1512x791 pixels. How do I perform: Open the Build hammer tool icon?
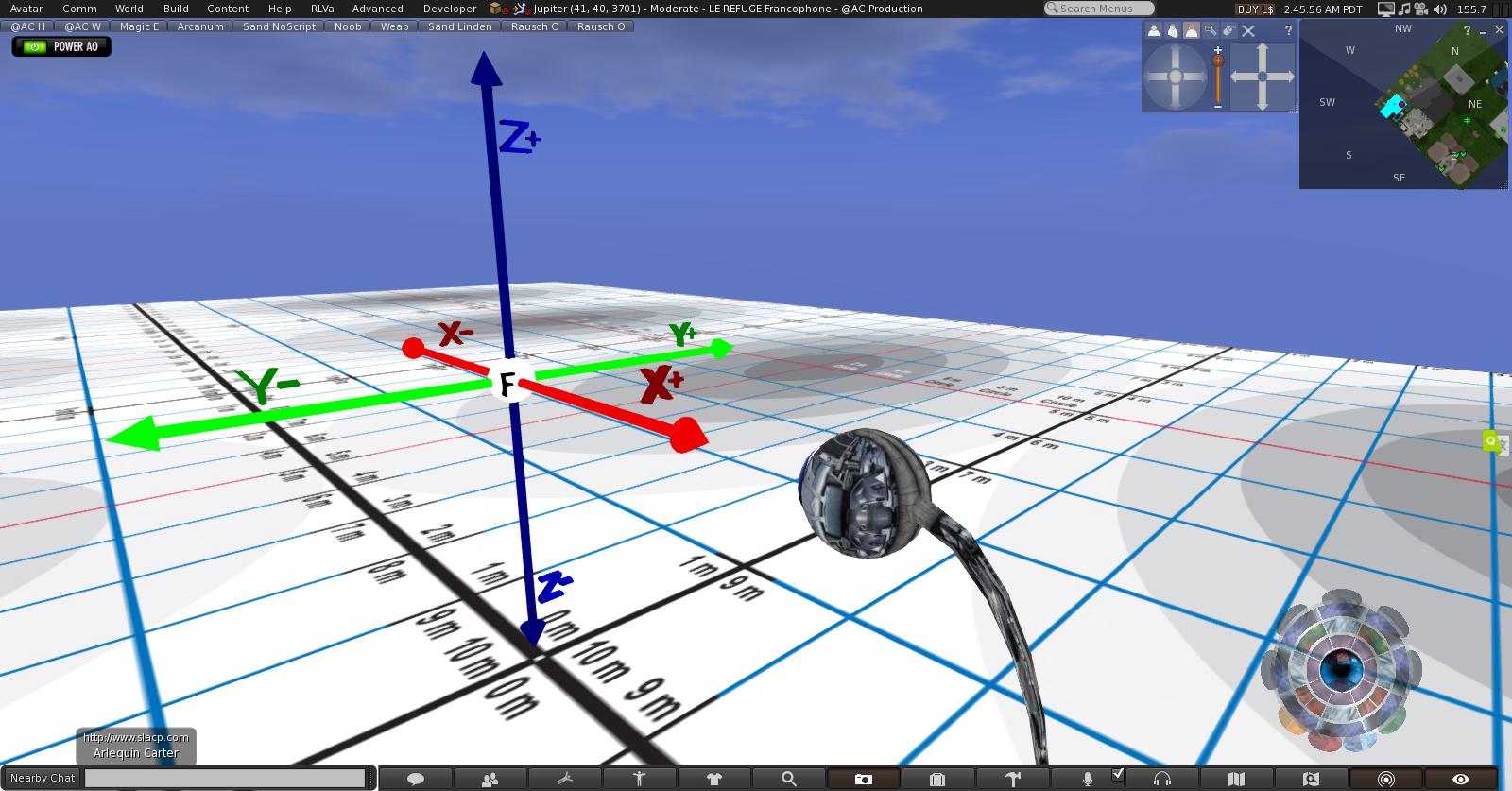[x=1012, y=780]
